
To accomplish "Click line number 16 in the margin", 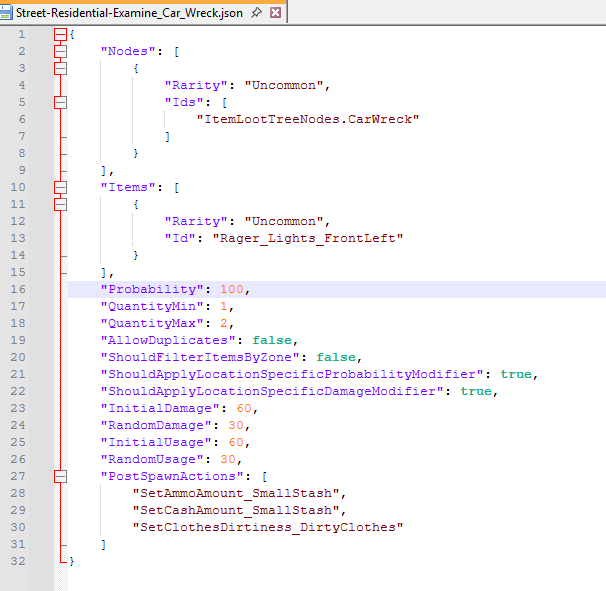I will [x=21, y=289].
